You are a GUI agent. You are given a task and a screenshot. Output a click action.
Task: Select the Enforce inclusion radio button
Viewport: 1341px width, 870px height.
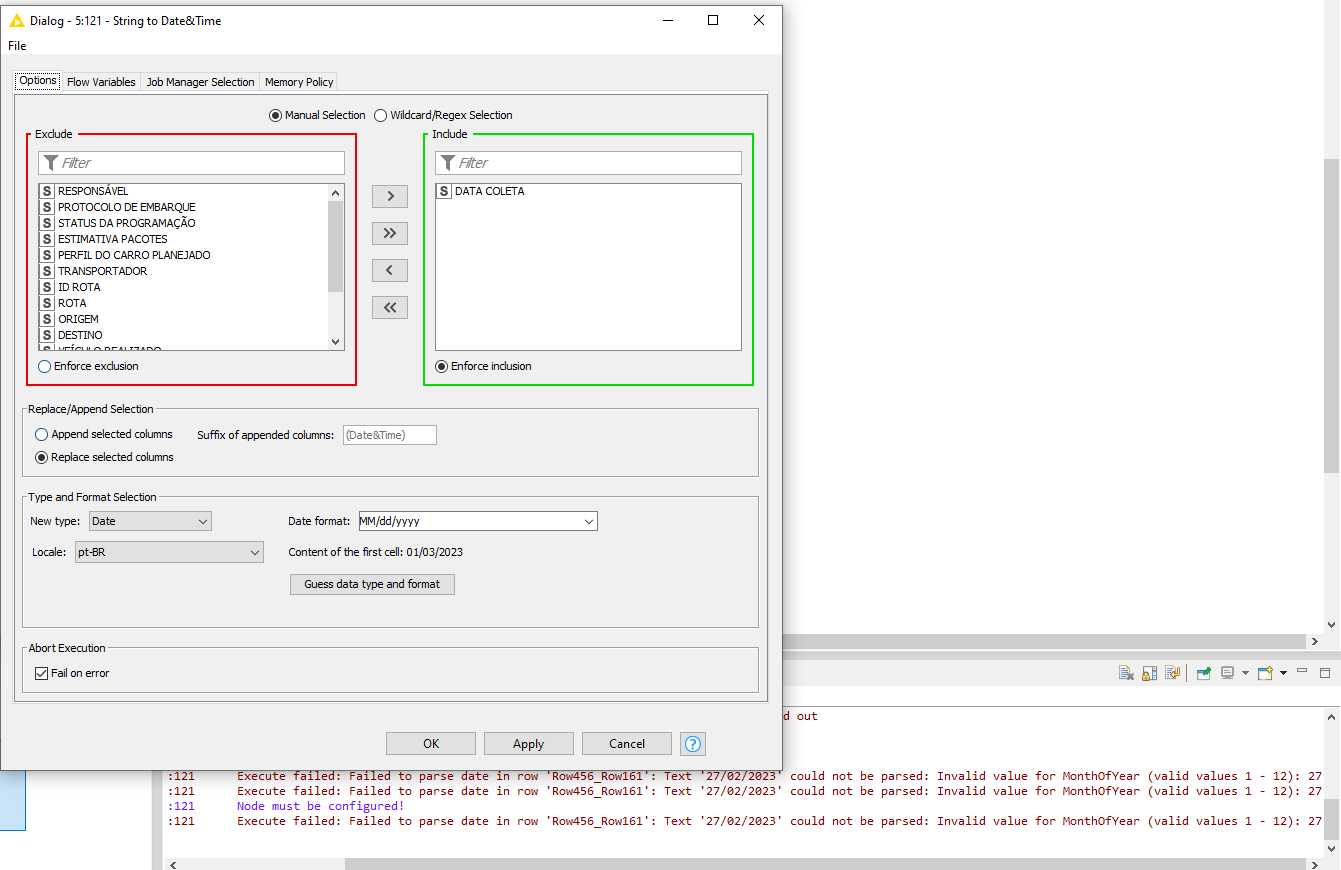[441, 366]
